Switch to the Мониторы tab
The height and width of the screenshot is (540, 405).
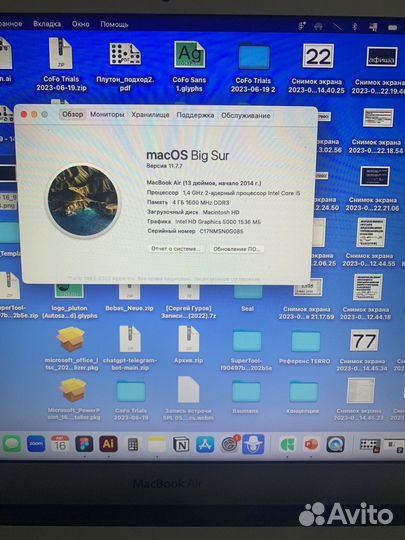coord(107,115)
